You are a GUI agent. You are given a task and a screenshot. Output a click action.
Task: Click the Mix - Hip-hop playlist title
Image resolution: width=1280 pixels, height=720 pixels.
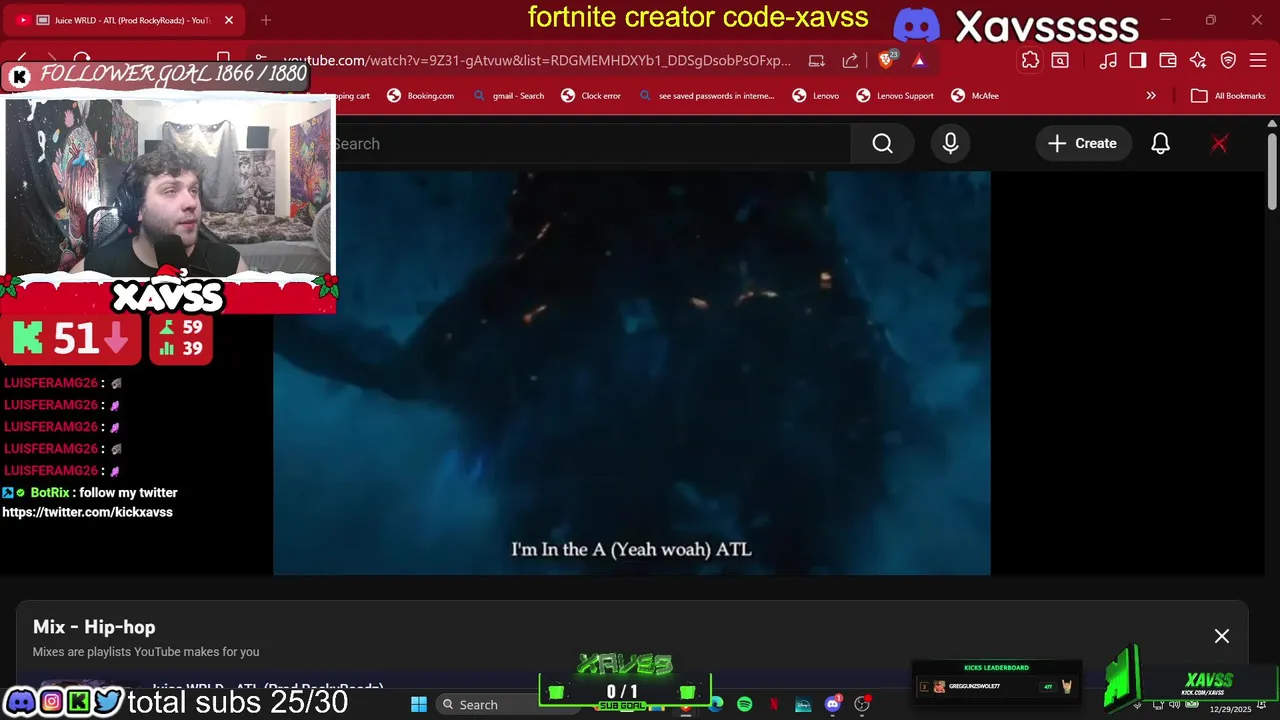pos(94,627)
